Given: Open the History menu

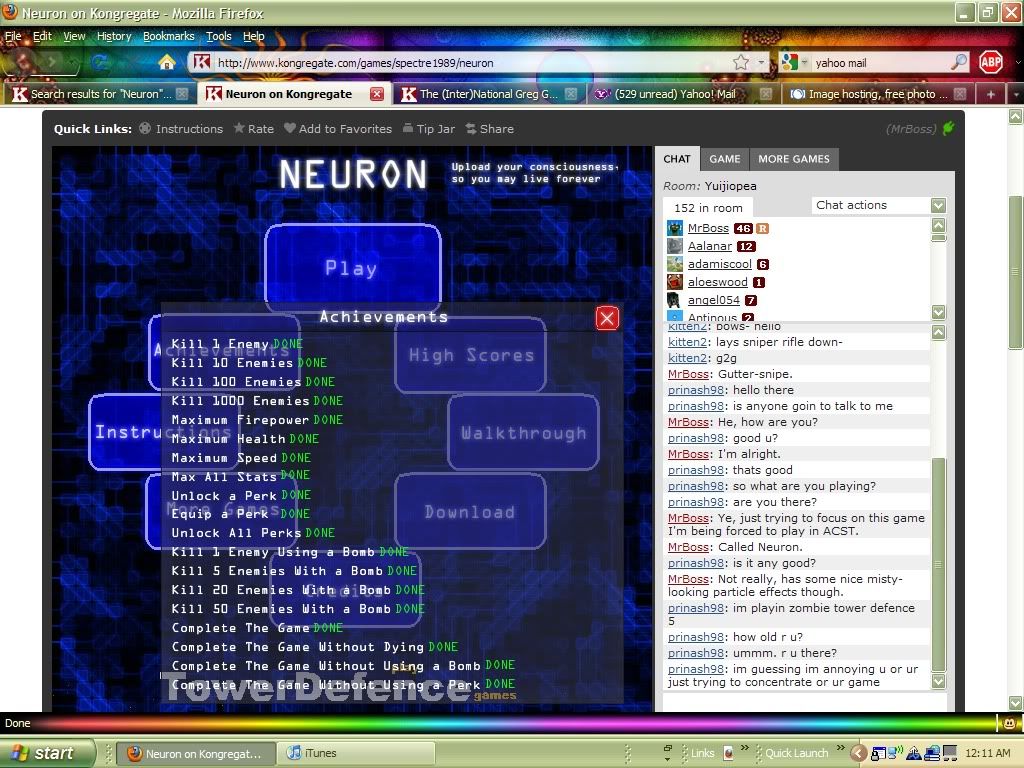Looking at the screenshot, I should [x=114, y=36].
